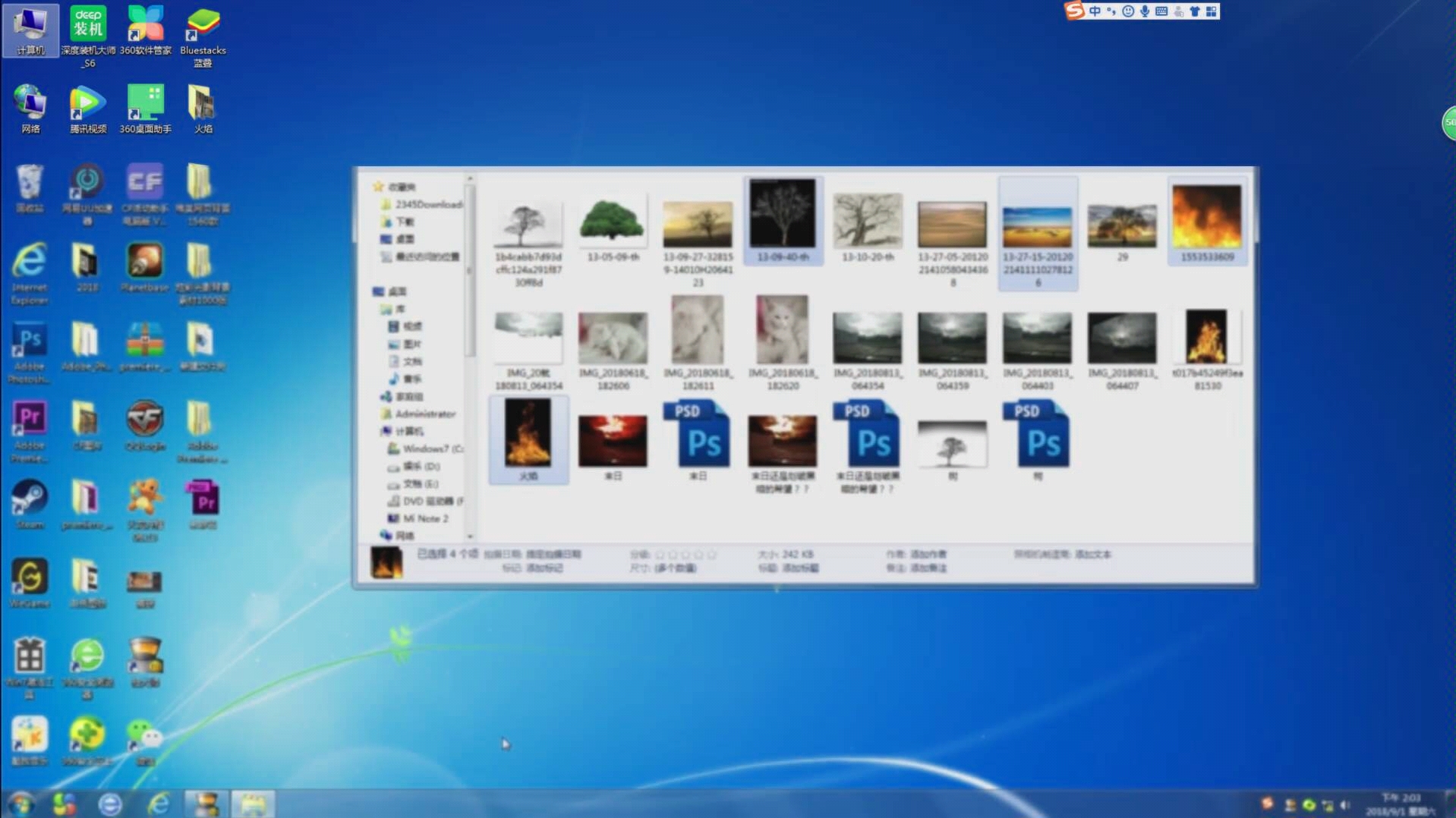This screenshot has height=818, width=1456.
Task: Open DVD drive in navigation tree
Action: (425, 501)
